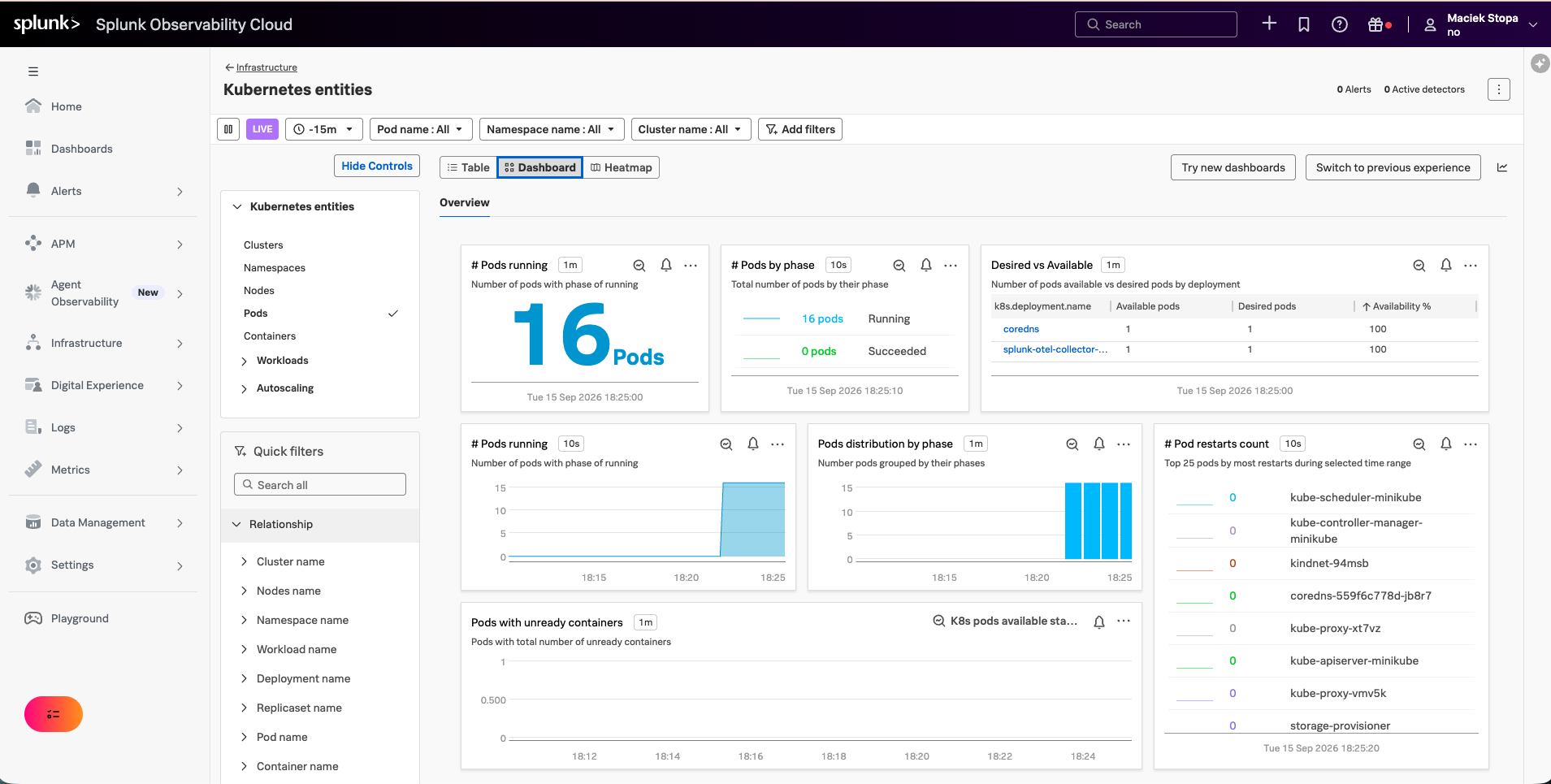Open the -15m time range dropdown
1551x784 pixels.
pos(323,129)
